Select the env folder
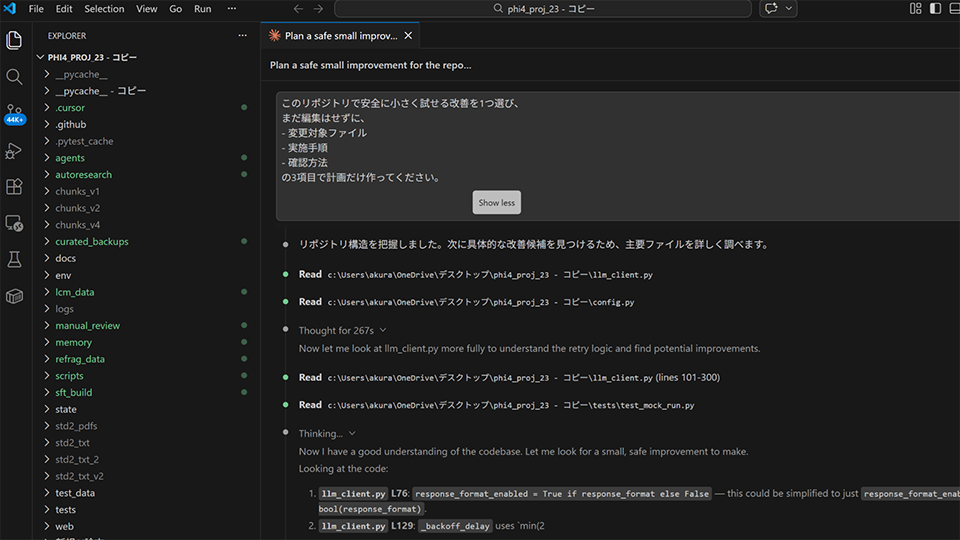Image resolution: width=960 pixels, height=540 pixels. click(63, 276)
